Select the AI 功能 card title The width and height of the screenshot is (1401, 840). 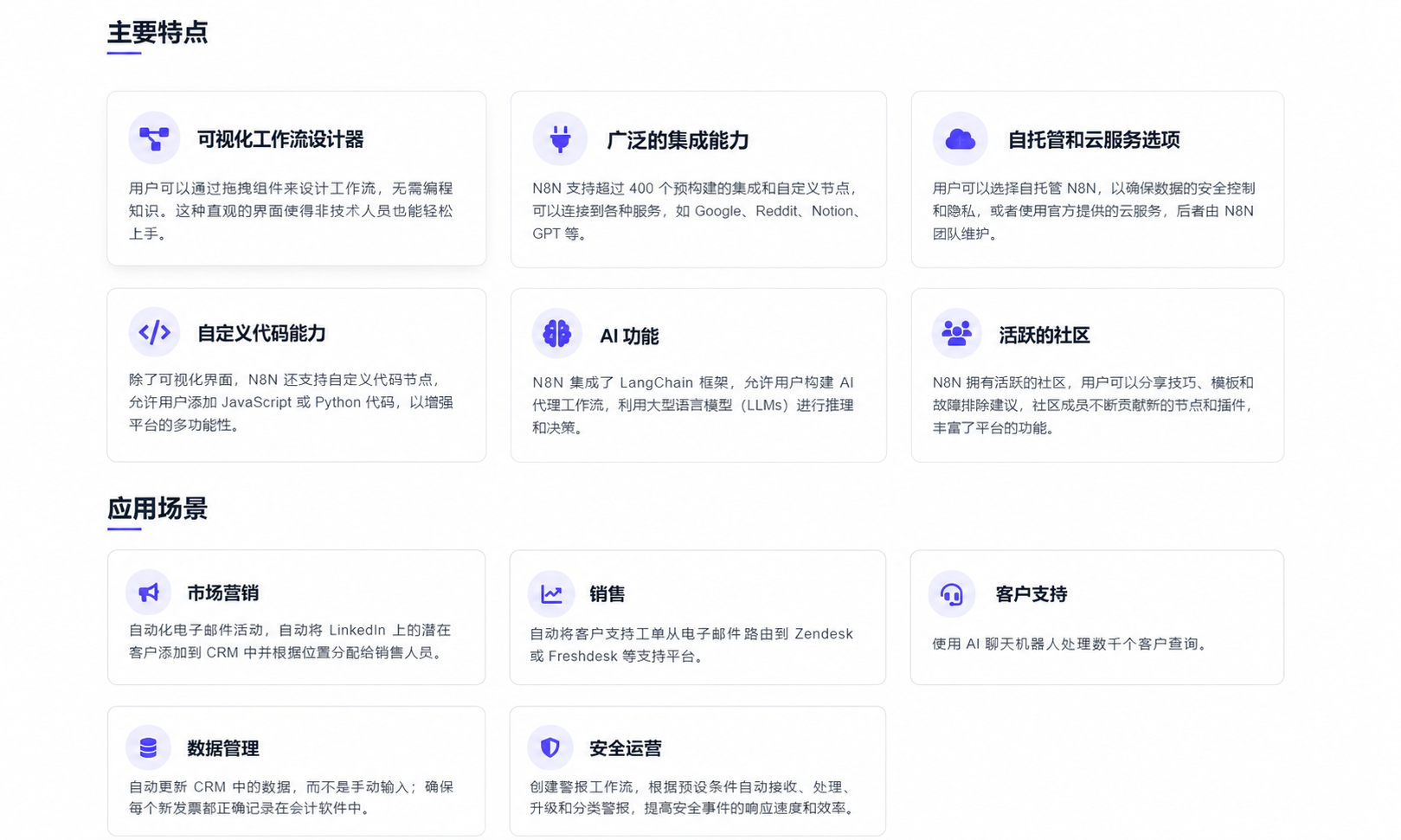click(629, 336)
